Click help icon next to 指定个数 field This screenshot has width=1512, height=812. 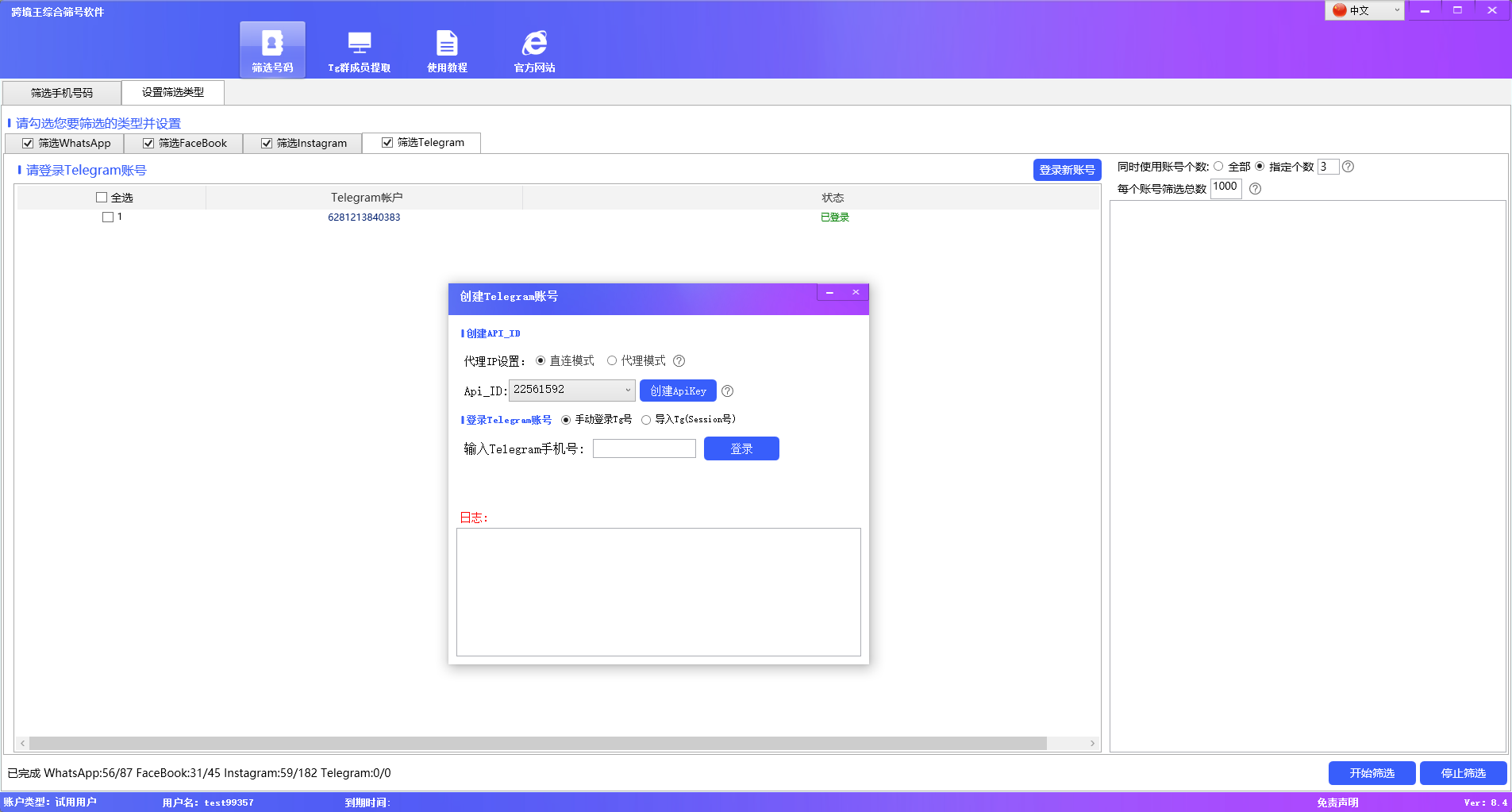(1348, 167)
